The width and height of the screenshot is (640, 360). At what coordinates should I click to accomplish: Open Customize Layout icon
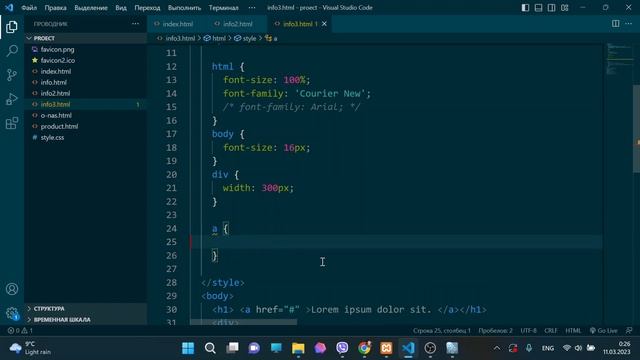click(x=564, y=7)
